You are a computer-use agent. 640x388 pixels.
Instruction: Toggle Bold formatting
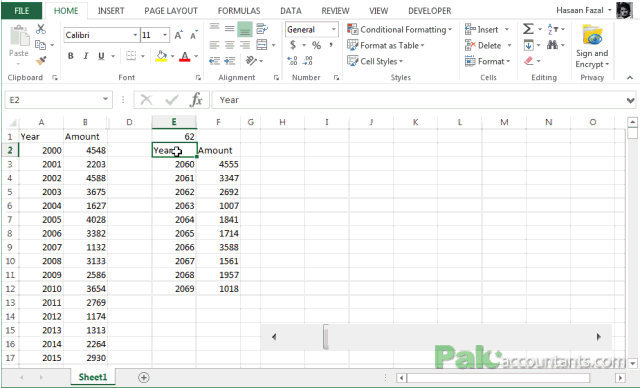[71, 56]
